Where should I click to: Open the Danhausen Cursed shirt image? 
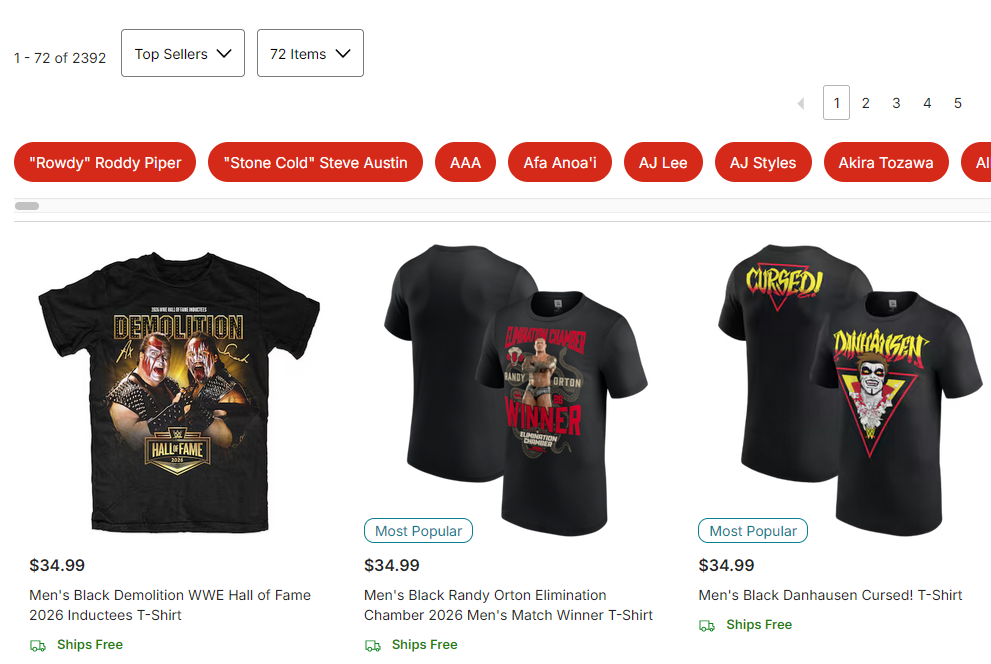pos(850,390)
